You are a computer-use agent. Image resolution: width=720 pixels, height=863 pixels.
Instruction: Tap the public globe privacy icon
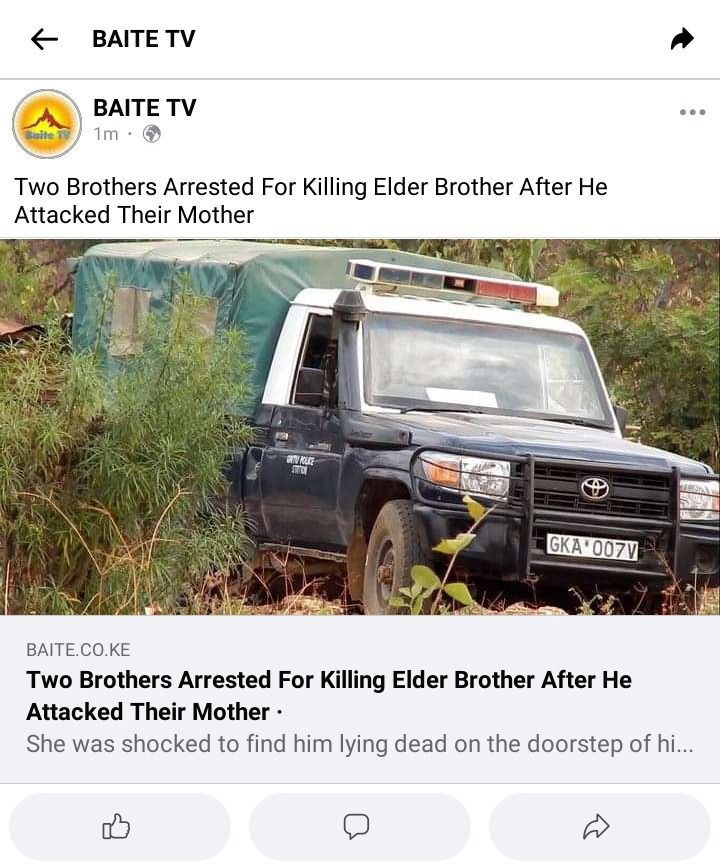click(x=151, y=134)
